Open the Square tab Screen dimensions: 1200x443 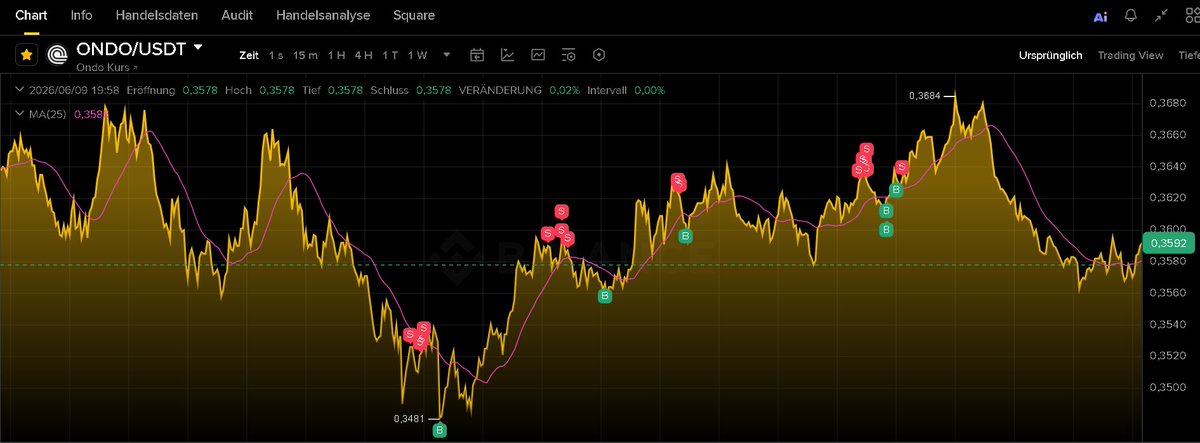414,16
